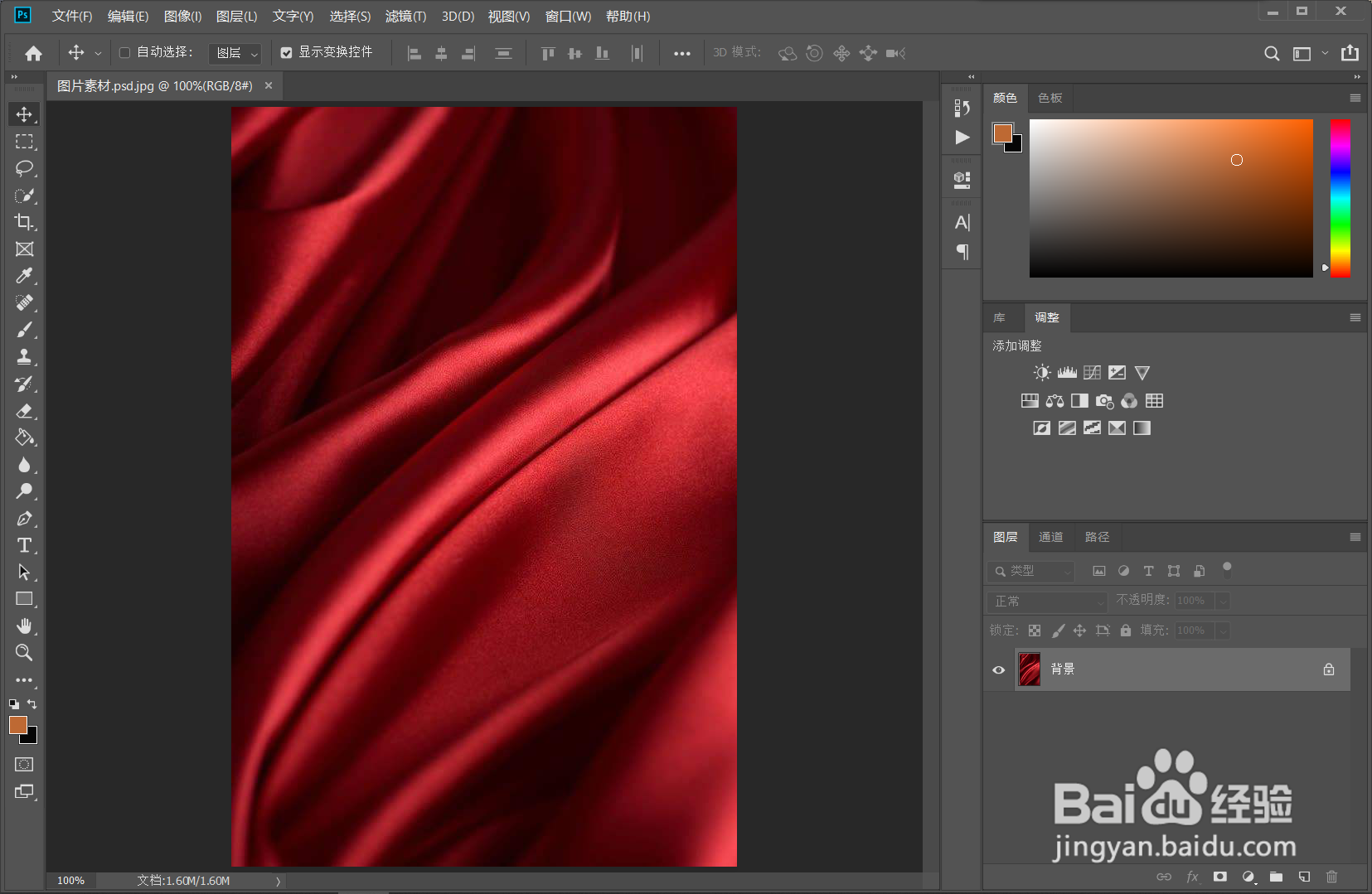
Task: Toggle lock transparent pixels
Action: pos(1035,631)
